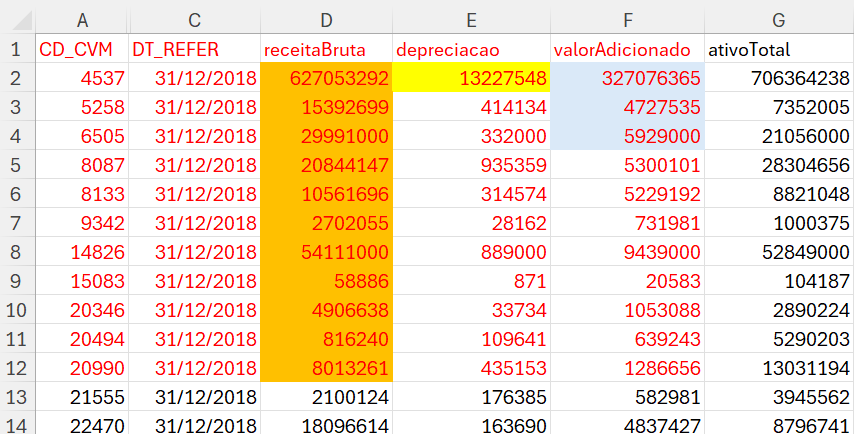The height and width of the screenshot is (434, 854).
Task: Select the column A header
Action: click(81, 19)
